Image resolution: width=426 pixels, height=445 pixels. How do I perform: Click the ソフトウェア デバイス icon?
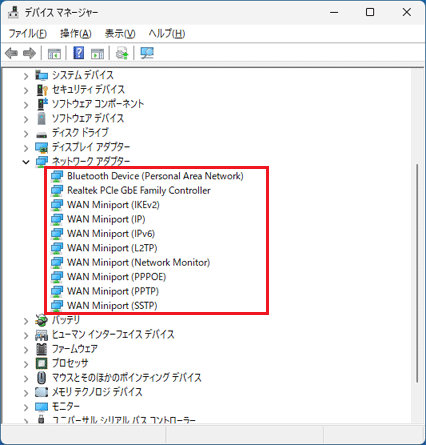tap(42, 118)
